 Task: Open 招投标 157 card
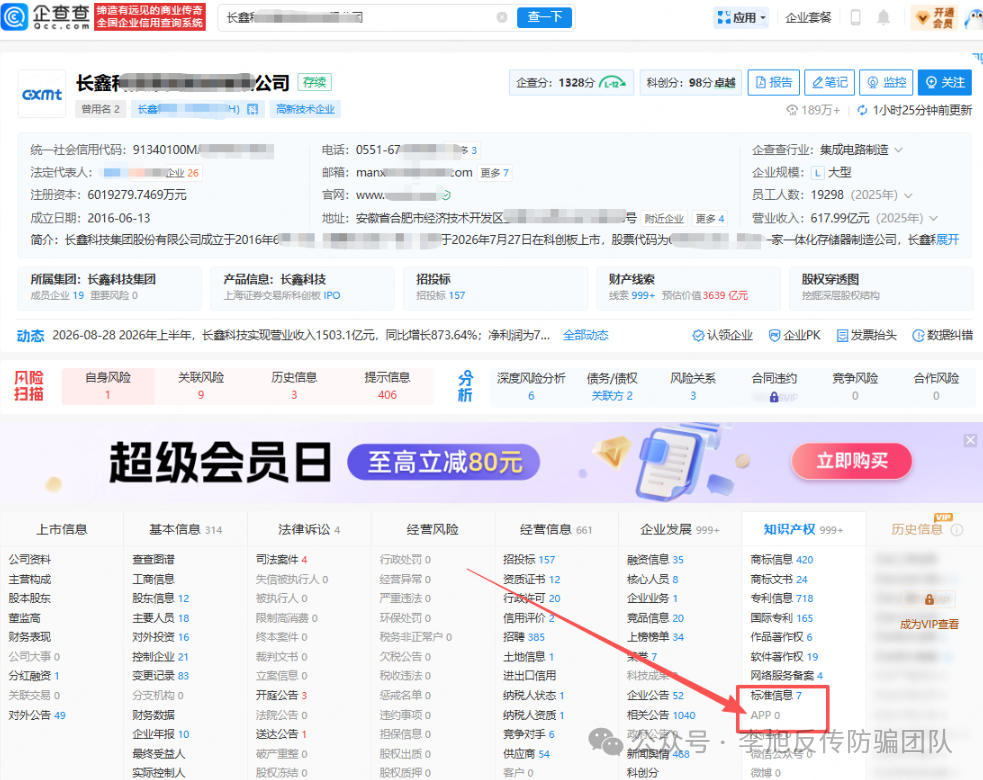(495, 287)
